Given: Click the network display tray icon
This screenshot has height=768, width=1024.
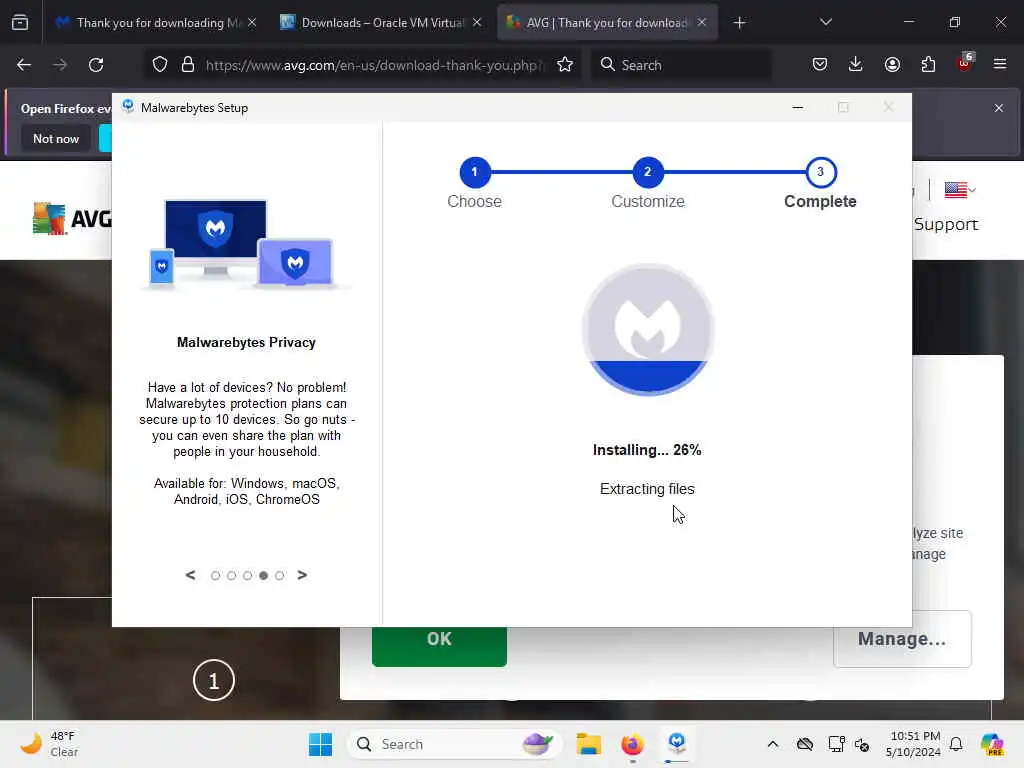Looking at the screenshot, I should click(x=836, y=744).
